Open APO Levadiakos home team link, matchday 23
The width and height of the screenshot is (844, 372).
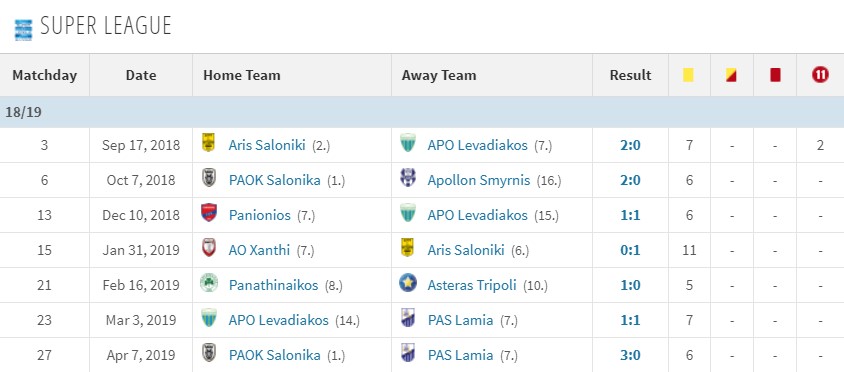(278, 320)
